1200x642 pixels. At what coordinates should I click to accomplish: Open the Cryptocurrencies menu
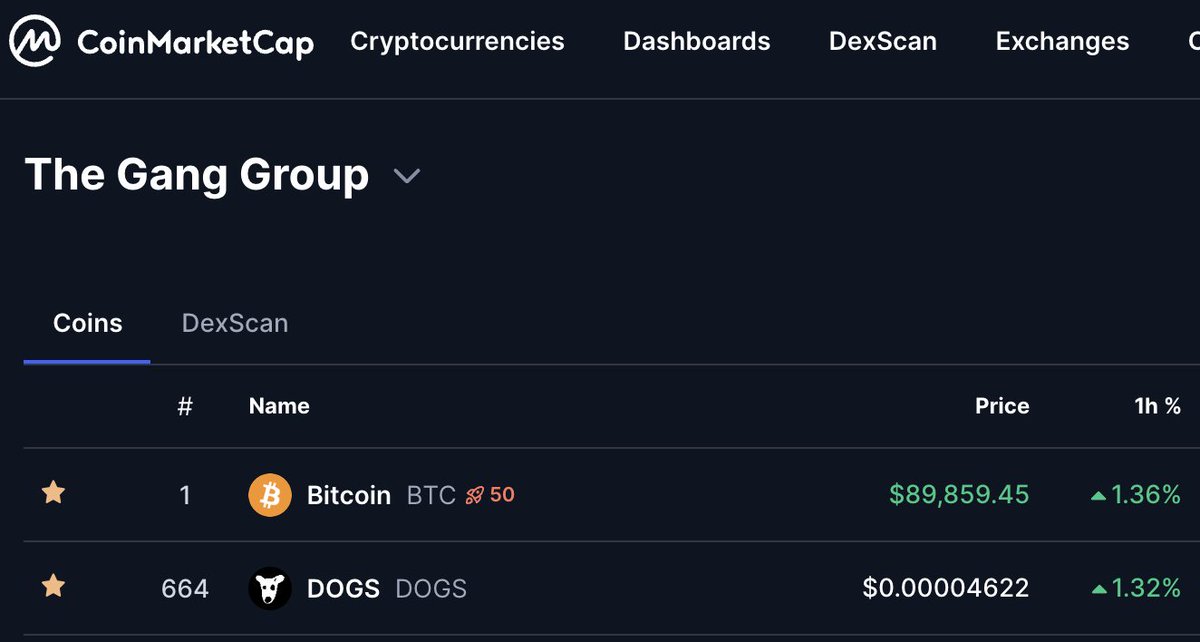tap(457, 42)
